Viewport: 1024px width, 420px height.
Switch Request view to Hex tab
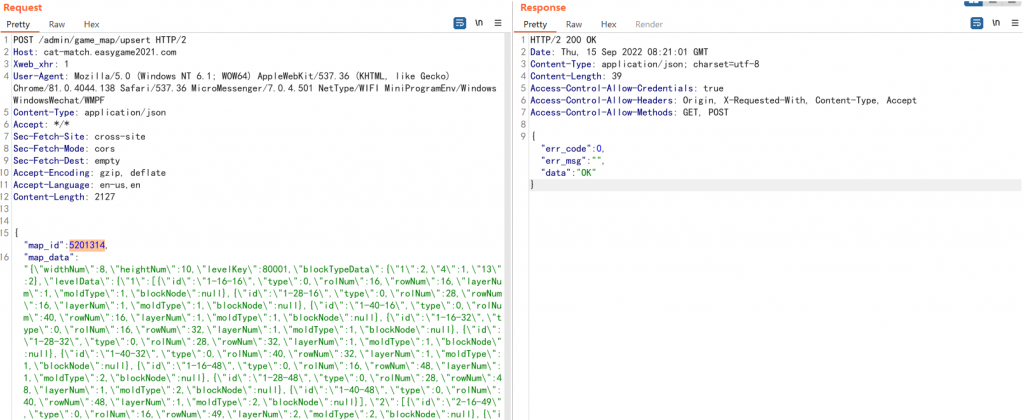point(91,24)
